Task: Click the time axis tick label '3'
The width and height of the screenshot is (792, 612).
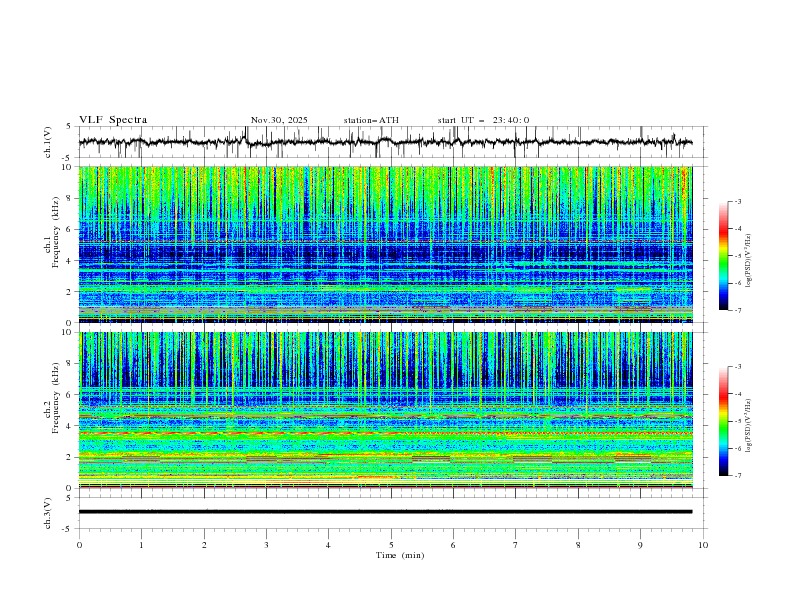Action: click(266, 545)
